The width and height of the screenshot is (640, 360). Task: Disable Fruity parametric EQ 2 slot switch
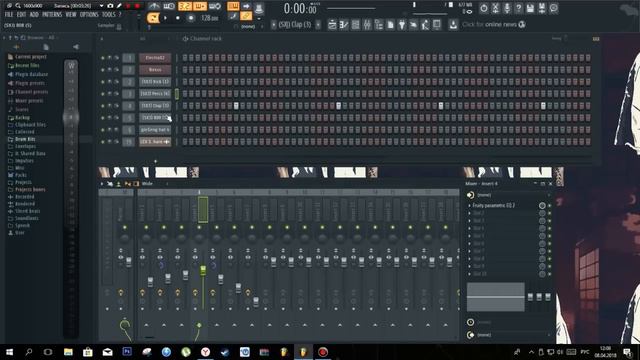click(x=549, y=206)
